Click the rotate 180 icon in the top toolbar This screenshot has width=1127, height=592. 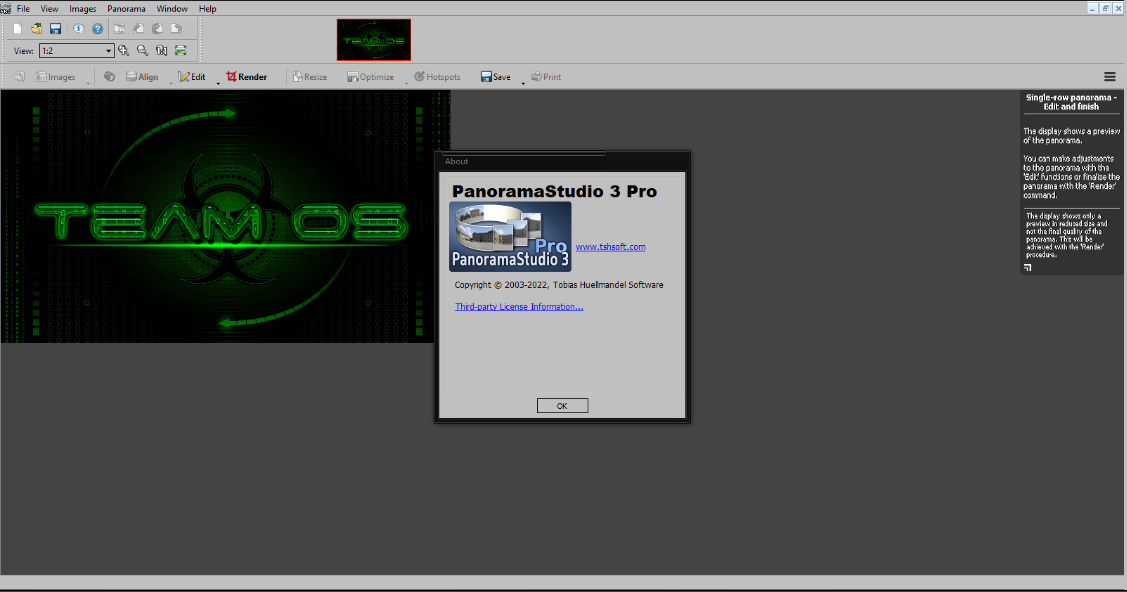(157, 29)
